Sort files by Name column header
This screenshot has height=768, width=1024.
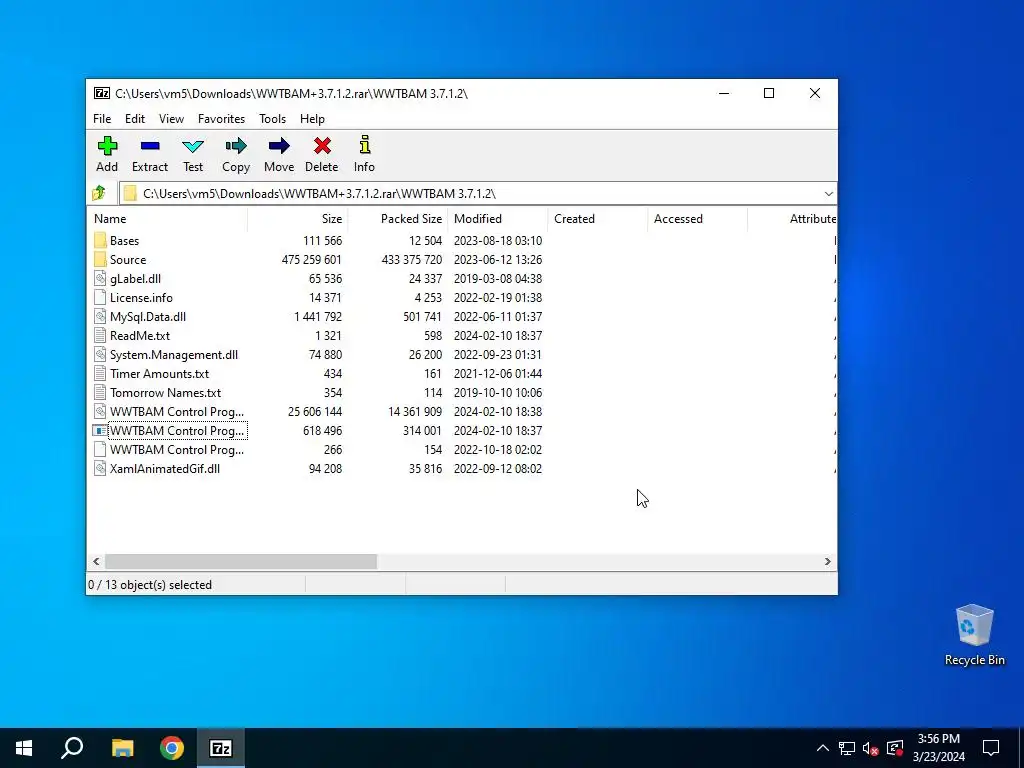point(167,219)
